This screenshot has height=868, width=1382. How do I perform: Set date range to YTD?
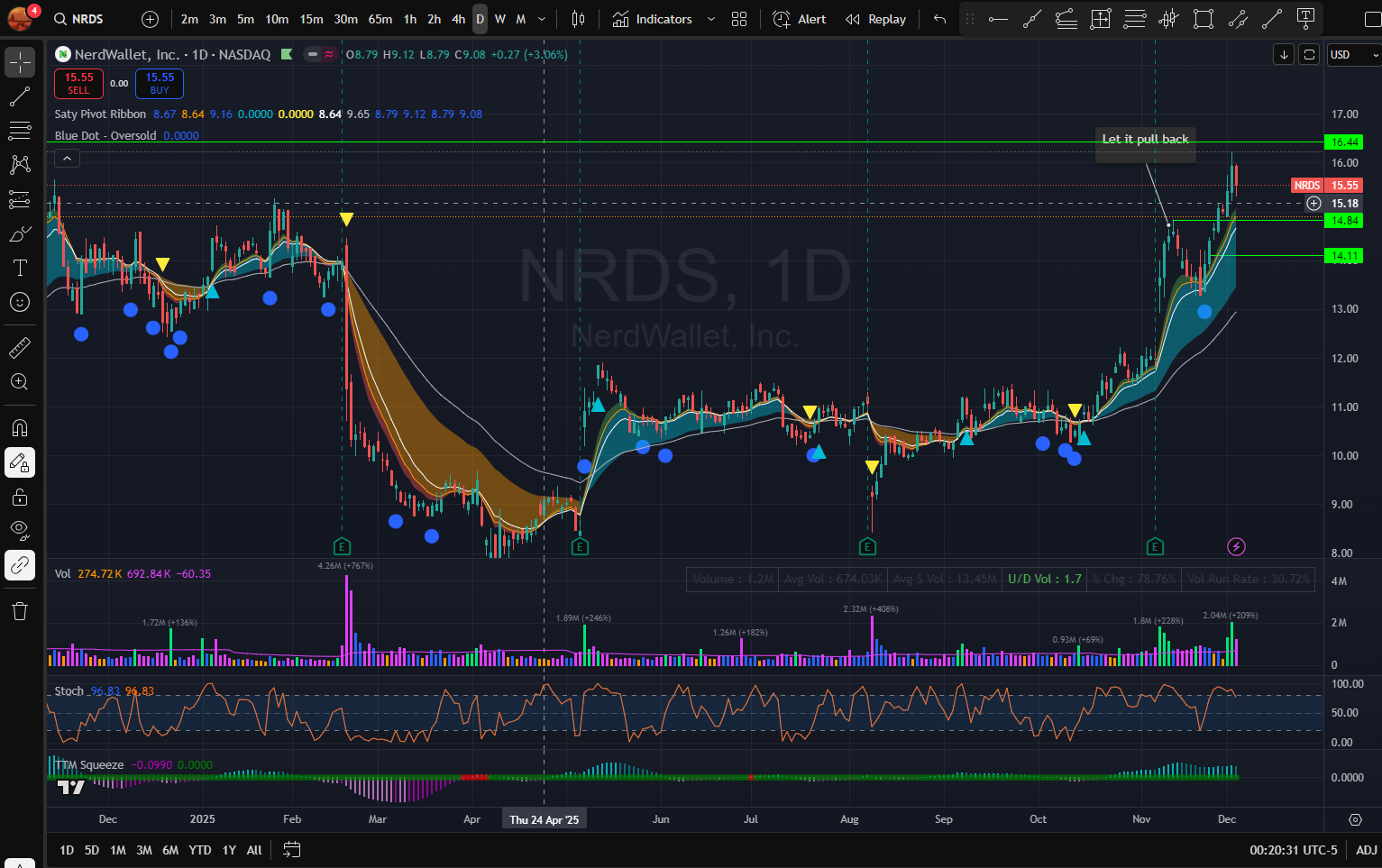point(200,850)
